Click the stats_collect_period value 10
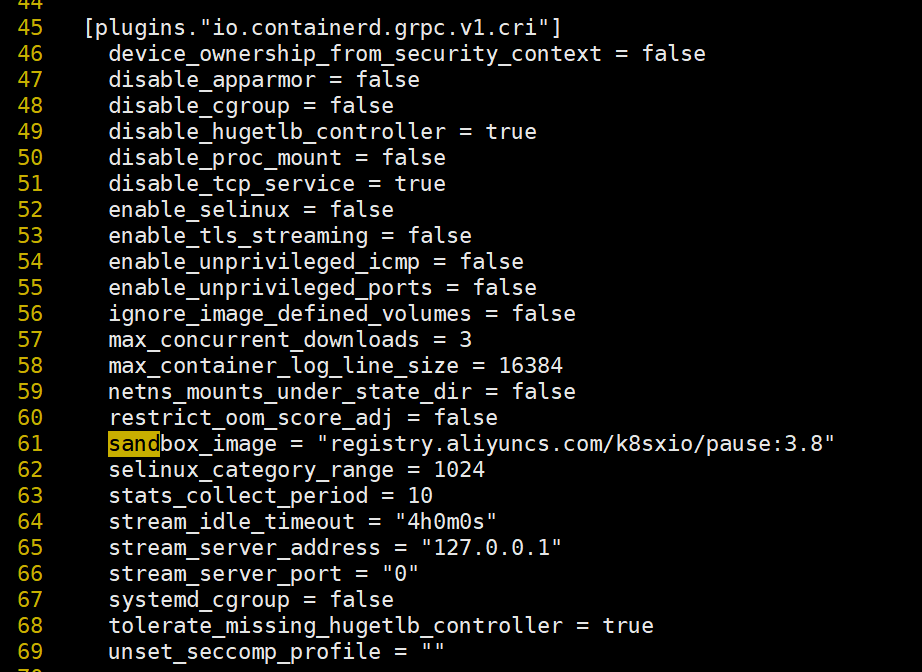 pos(420,496)
